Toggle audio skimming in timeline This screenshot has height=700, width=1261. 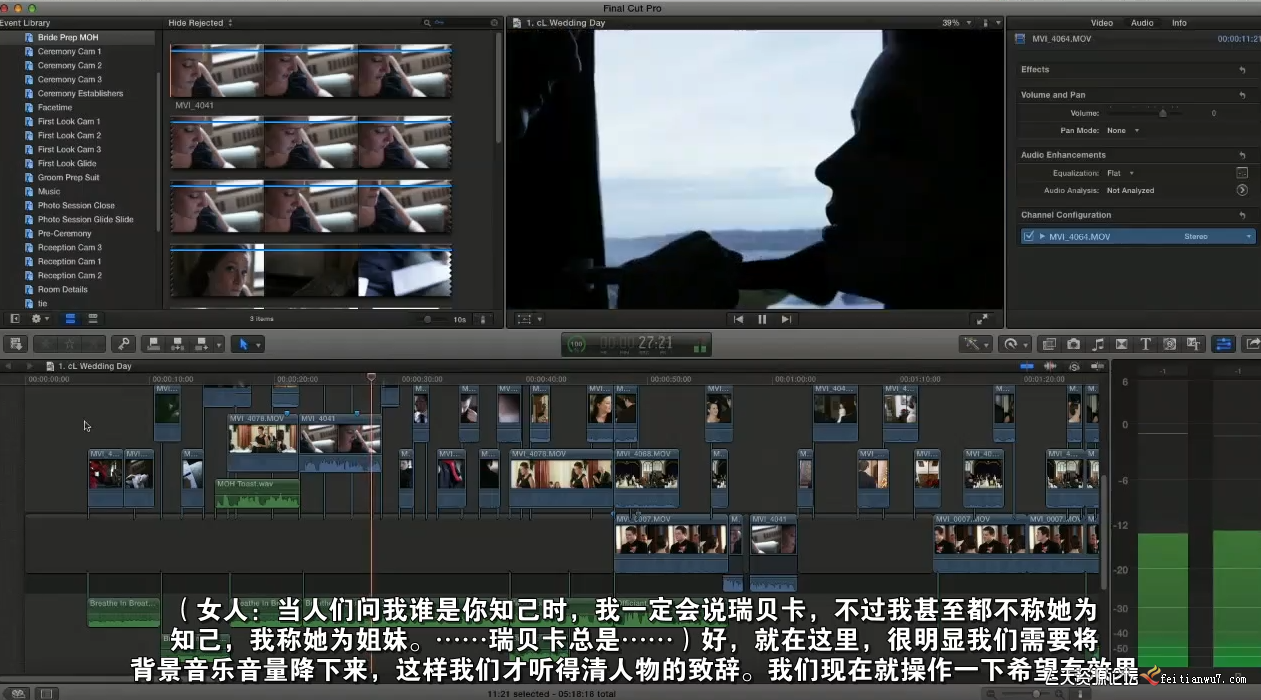click(x=1050, y=367)
